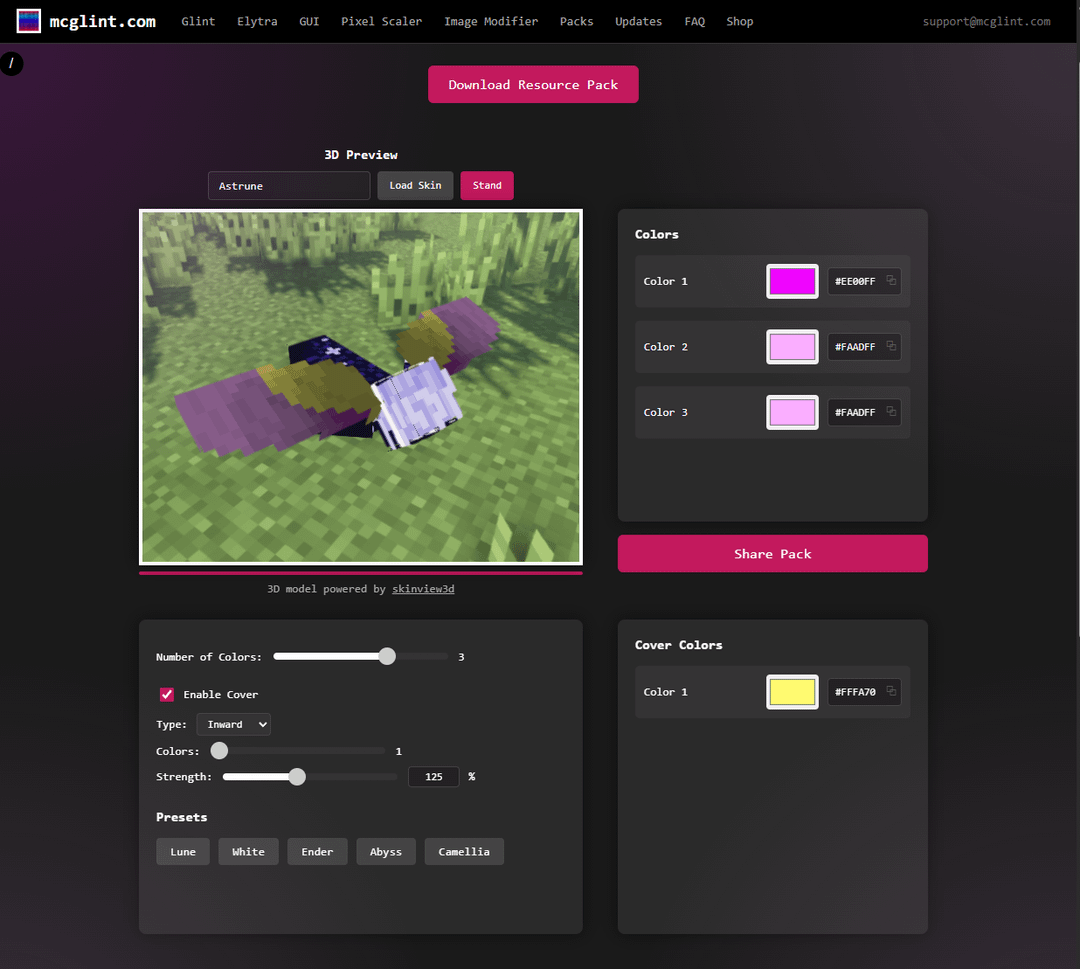Open the Color 1 magenta swatch picker
The image size is (1080, 969).
tap(792, 281)
